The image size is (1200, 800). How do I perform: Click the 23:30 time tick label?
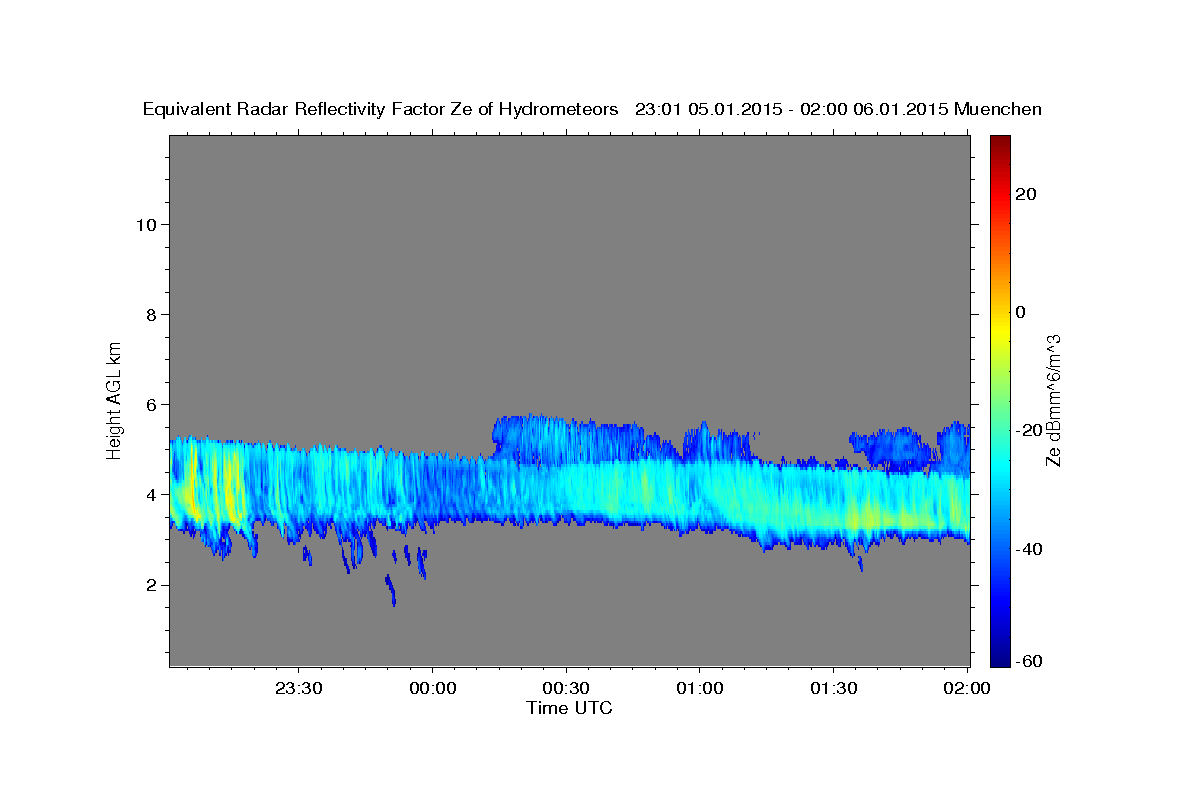coord(299,689)
